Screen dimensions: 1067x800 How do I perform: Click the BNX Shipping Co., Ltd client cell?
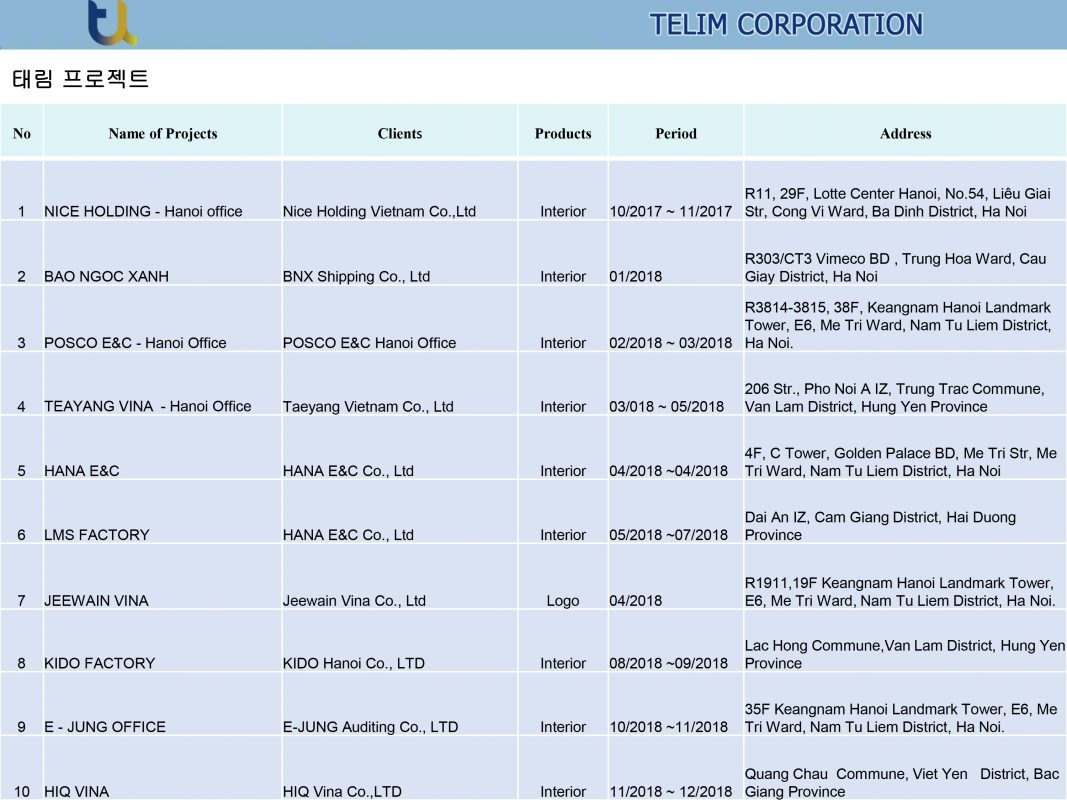tap(356, 276)
